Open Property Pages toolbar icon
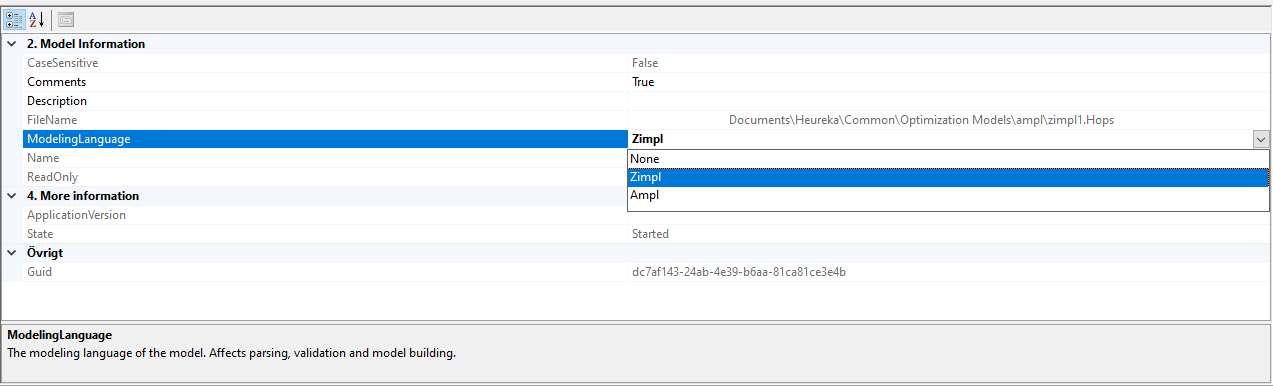The width and height of the screenshot is (1273, 386). point(65,19)
